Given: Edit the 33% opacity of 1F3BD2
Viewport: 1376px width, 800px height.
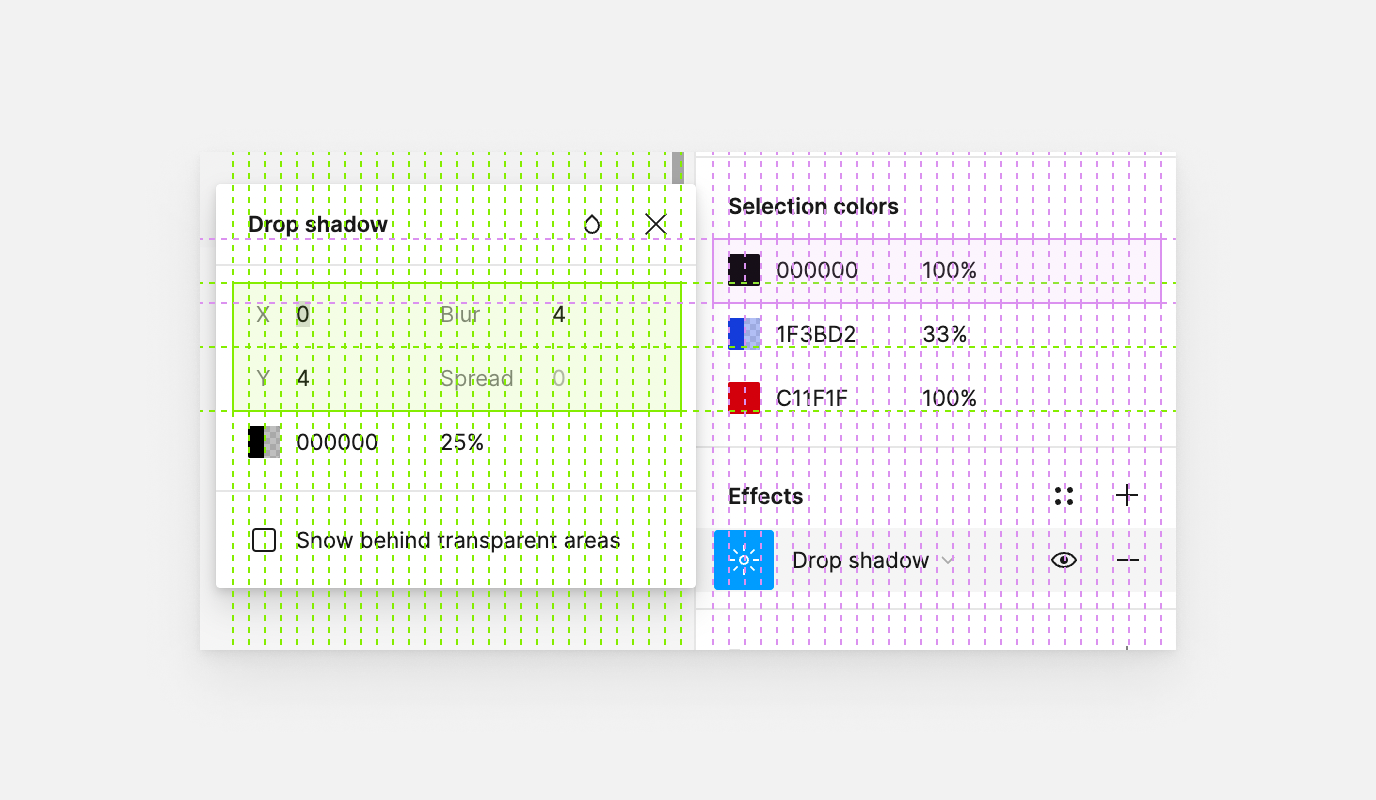Looking at the screenshot, I should [945, 334].
